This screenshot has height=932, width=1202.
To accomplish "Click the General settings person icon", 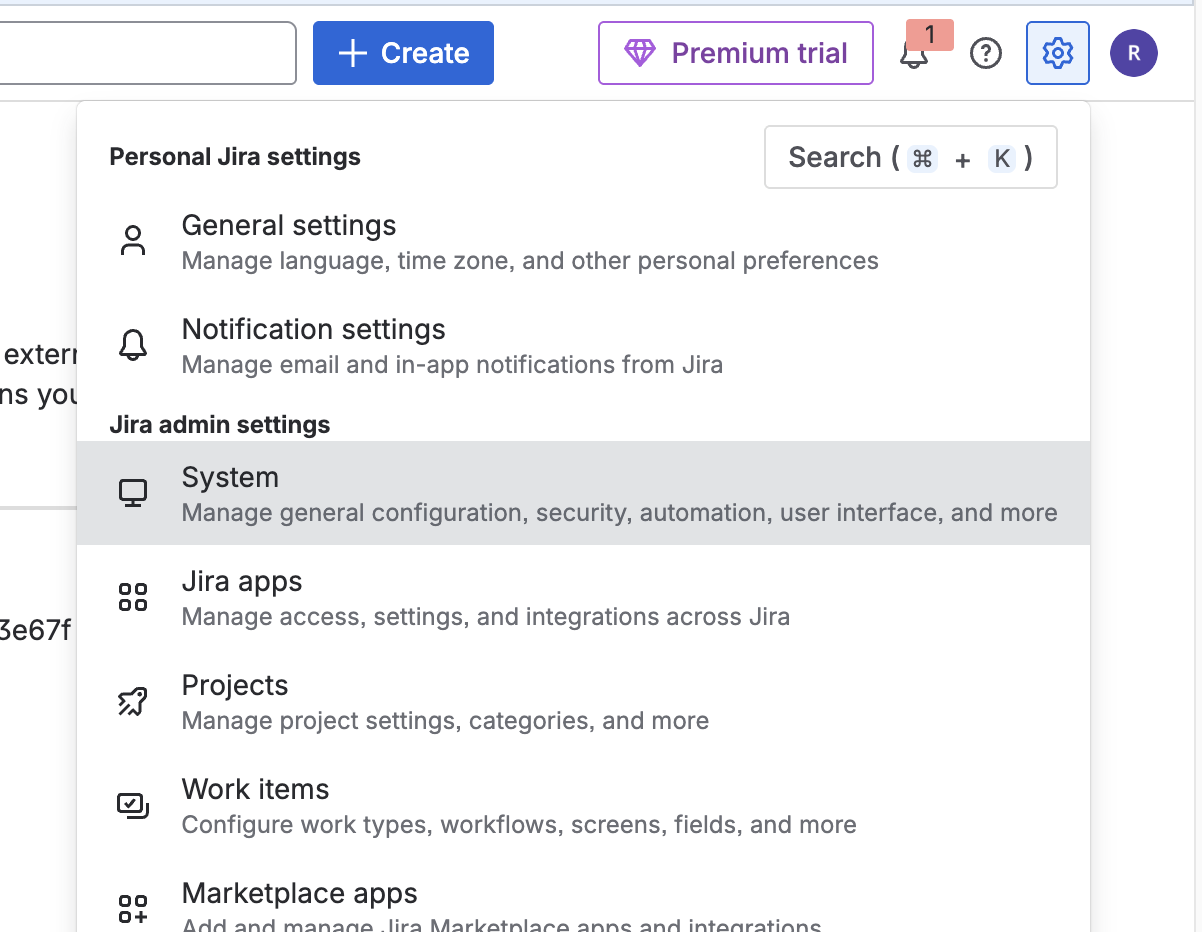I will point(133,242).
